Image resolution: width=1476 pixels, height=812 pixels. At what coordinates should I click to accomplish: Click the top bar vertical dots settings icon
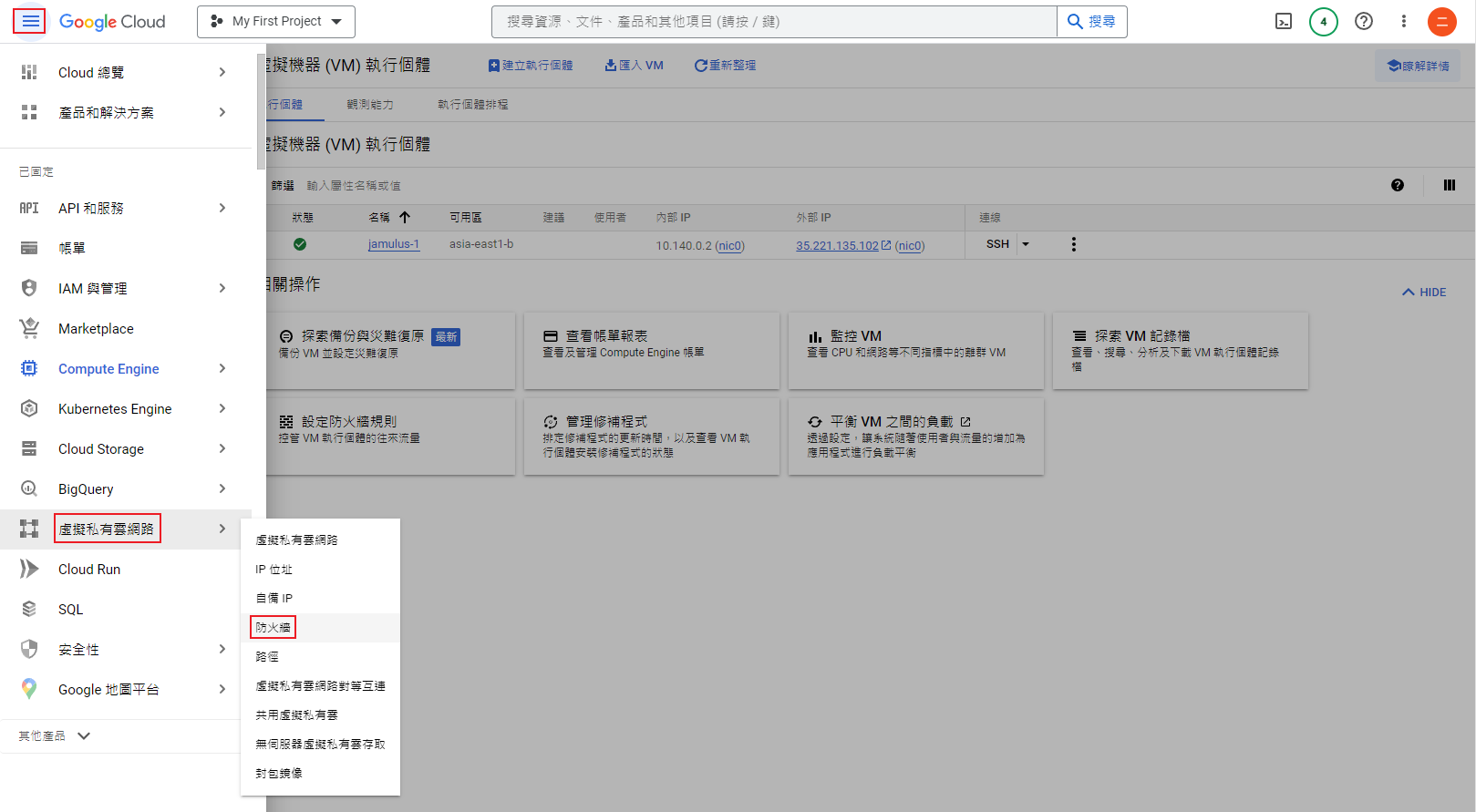point(1403,21)
